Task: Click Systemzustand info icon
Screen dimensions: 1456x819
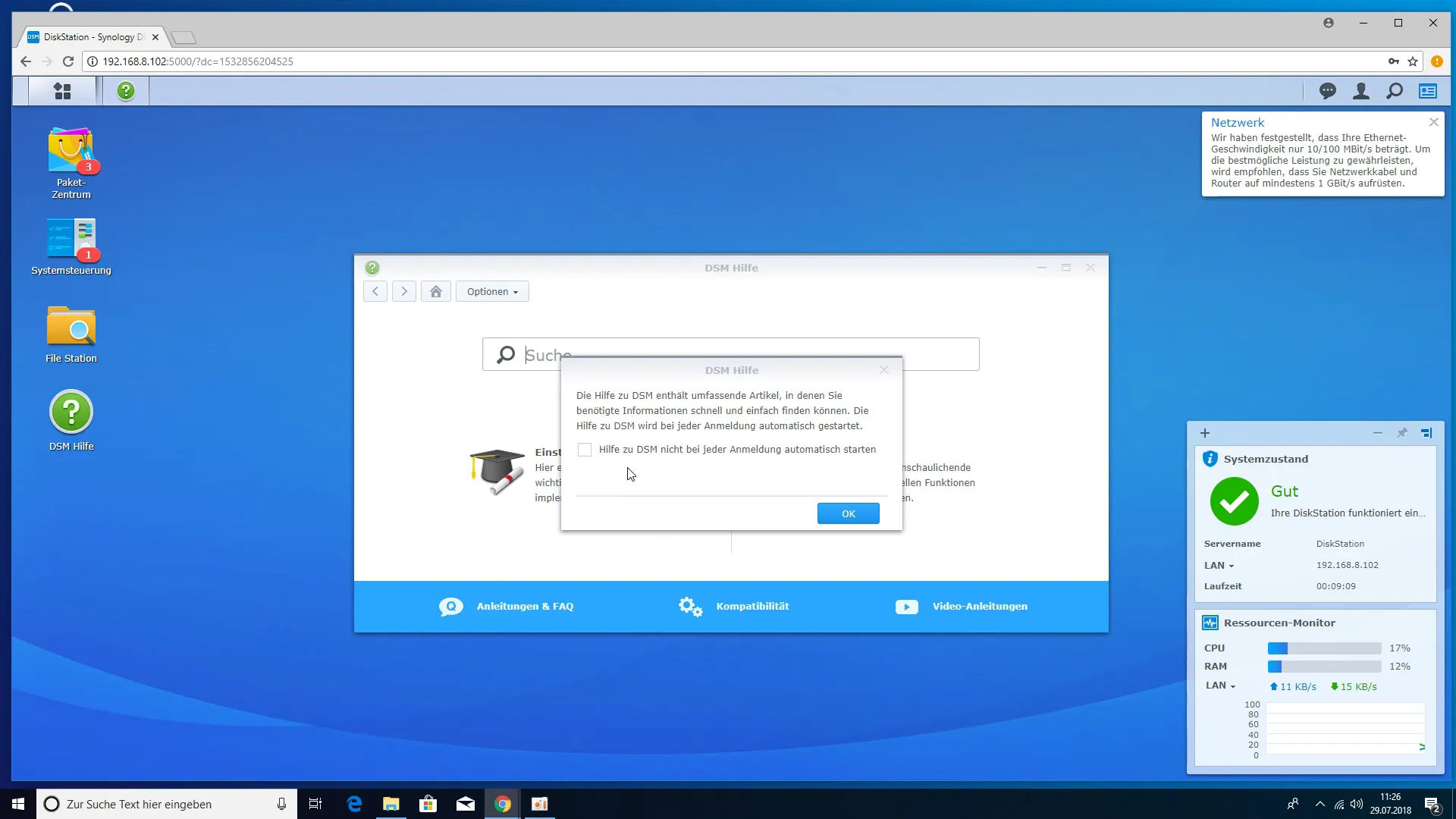Action: click(x=1210, y=459)
